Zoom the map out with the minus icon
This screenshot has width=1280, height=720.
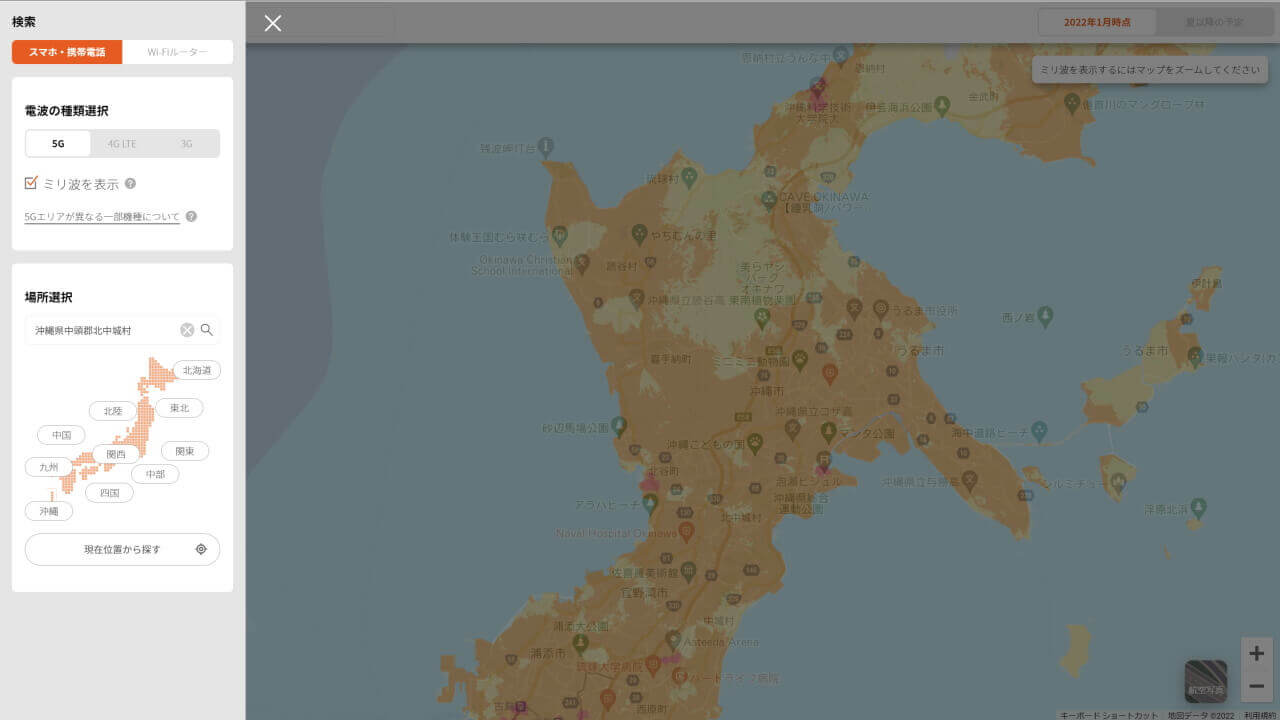[1256, 685]
